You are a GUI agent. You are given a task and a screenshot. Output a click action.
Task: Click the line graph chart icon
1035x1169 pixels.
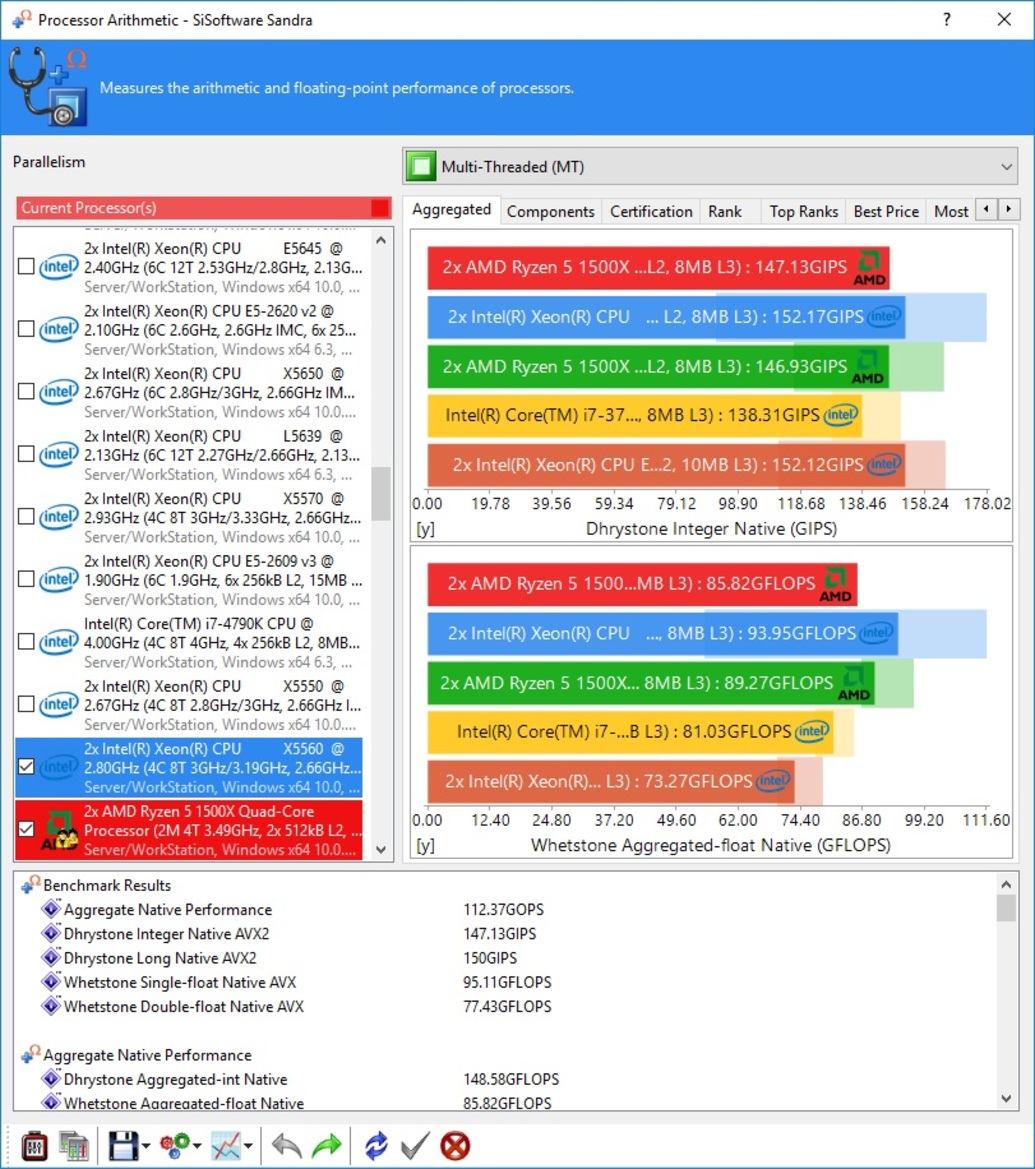coord(226,1146)
